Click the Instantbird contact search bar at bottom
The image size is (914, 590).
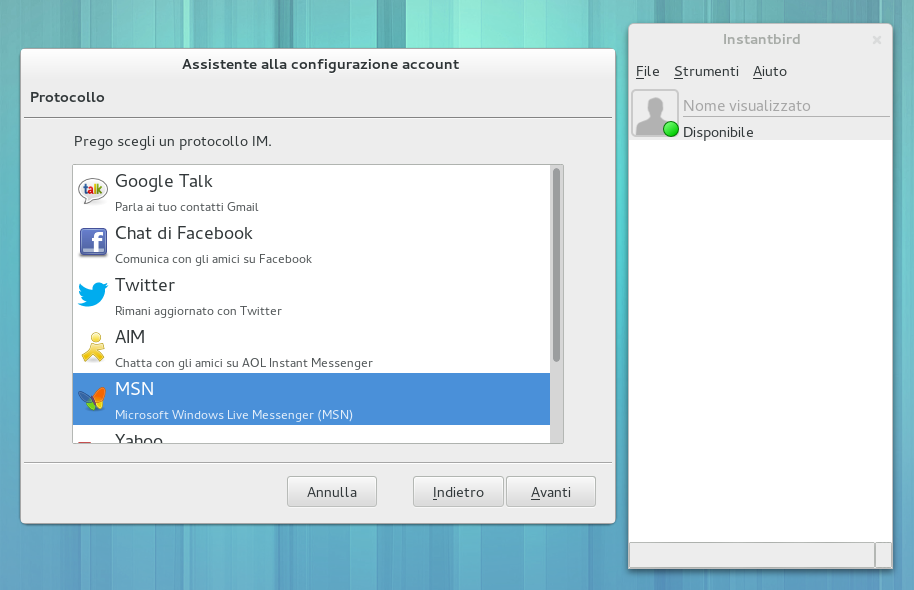click(x=752, y=554)
